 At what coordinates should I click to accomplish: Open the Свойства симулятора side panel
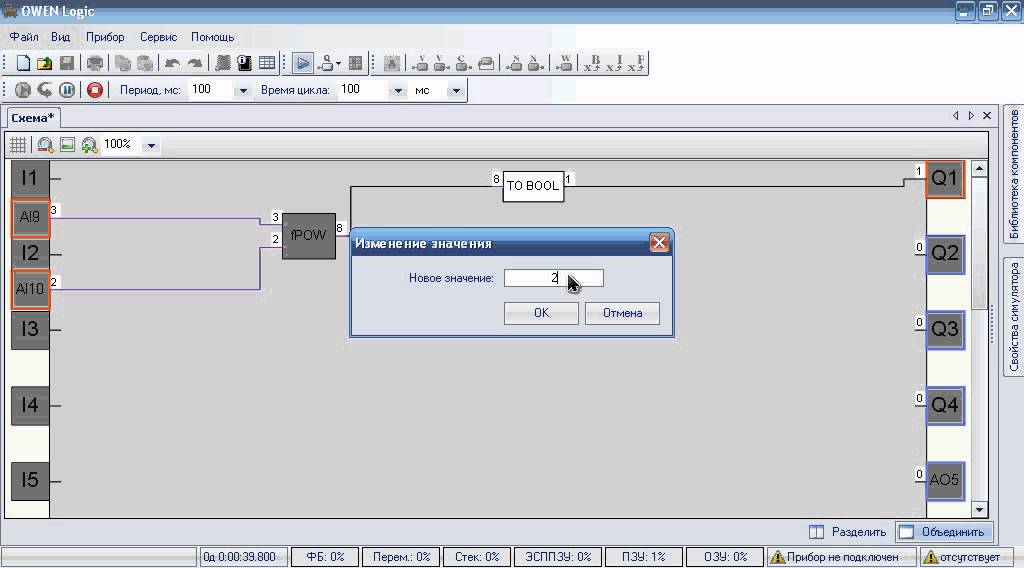click(x=1014, y=317)
